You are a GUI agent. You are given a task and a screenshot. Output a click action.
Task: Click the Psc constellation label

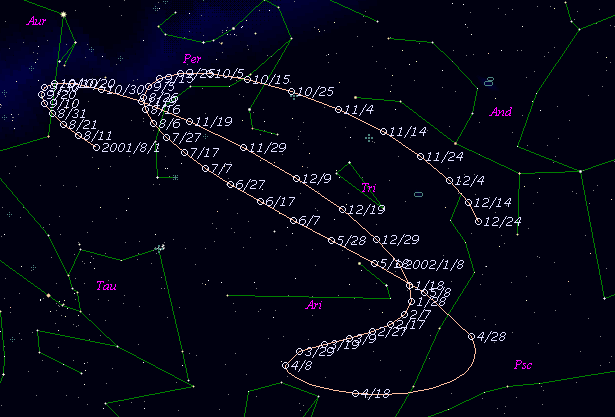(x=523, y=364)
